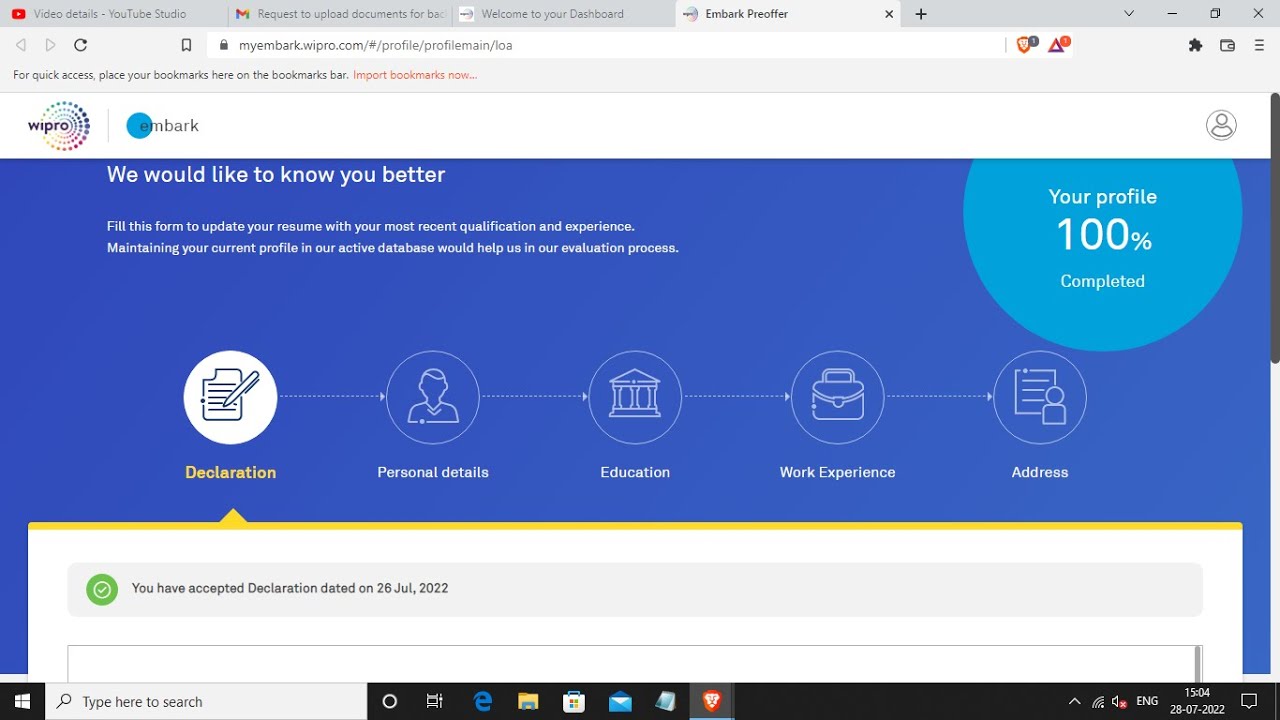Open the Education building icon
This screenshot has width=1280, height=720.
pos(635,397)
